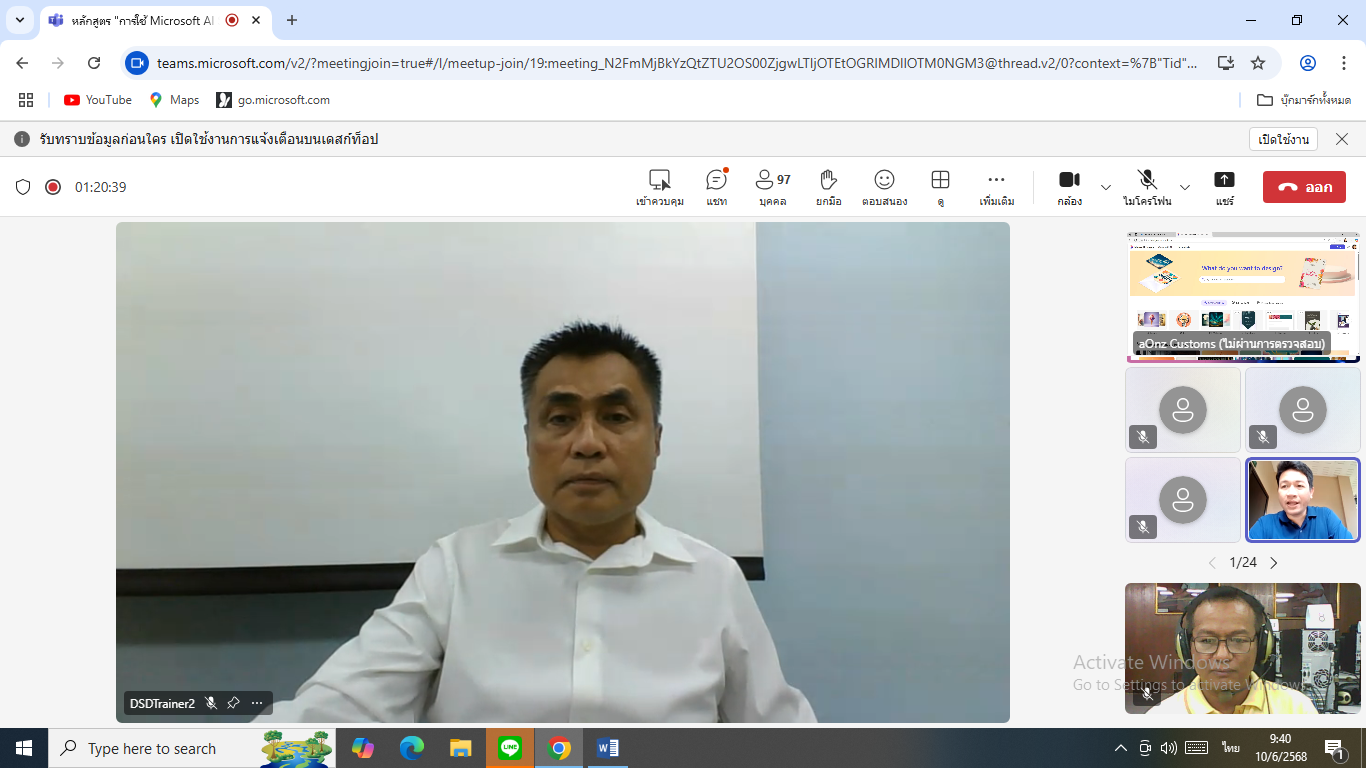Open the LINE app from taskbar
1366x768 pixels.
tap(510, 748)
